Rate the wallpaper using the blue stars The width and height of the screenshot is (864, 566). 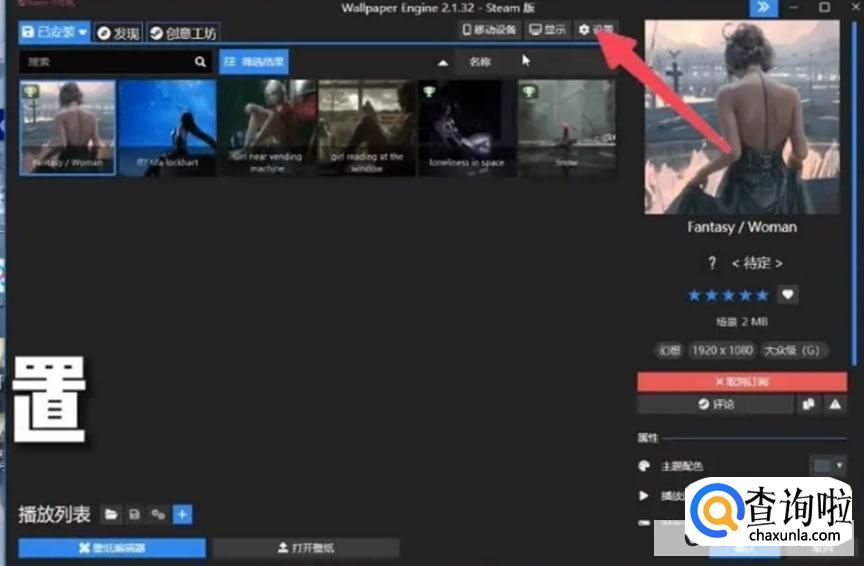(x=728, y=295)
